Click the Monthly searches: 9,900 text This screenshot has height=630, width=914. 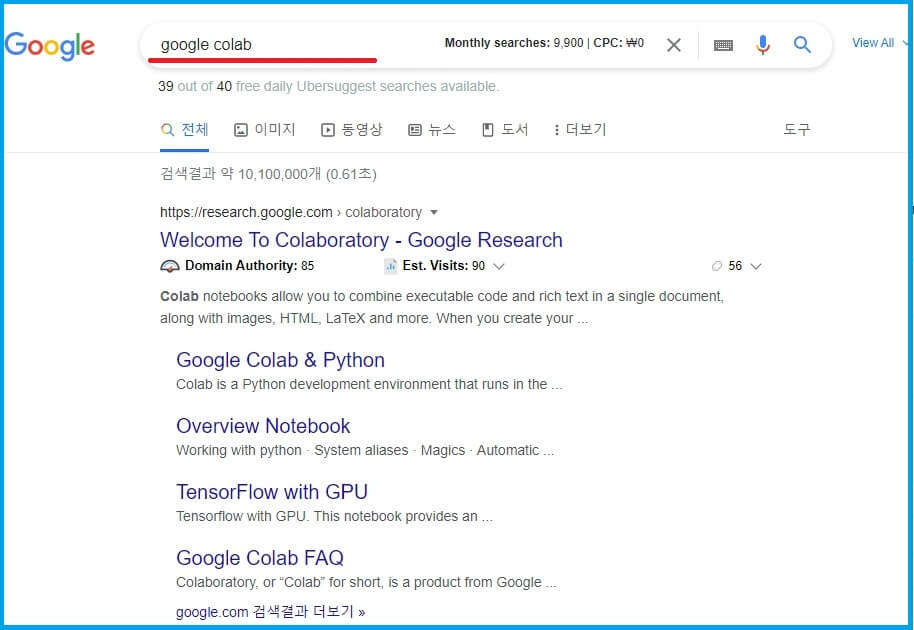tap(514, 43)
